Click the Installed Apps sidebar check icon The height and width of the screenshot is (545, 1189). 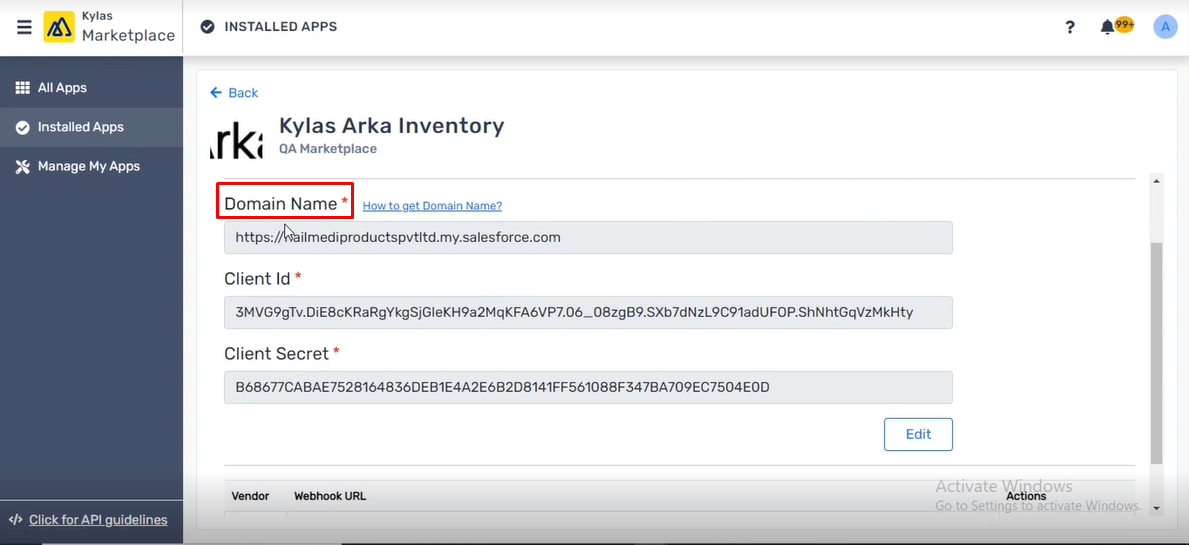click(23, 127)
